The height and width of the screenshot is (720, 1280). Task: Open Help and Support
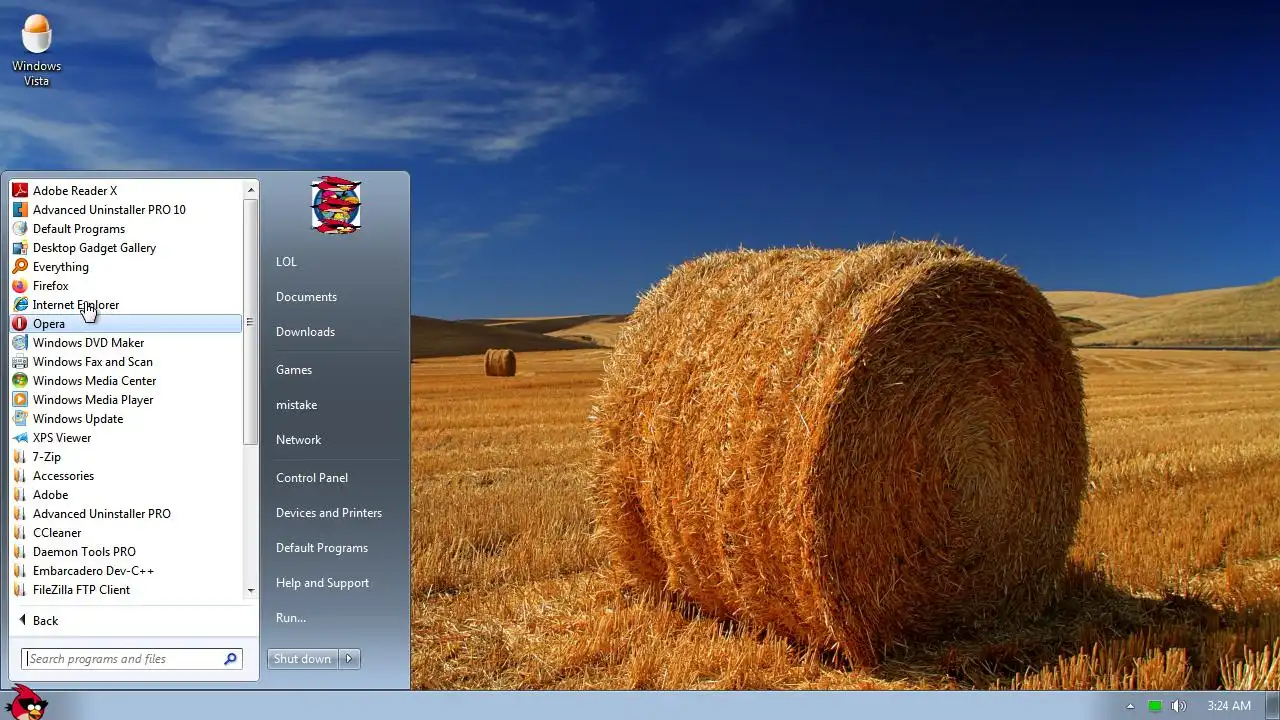(322, 582)
